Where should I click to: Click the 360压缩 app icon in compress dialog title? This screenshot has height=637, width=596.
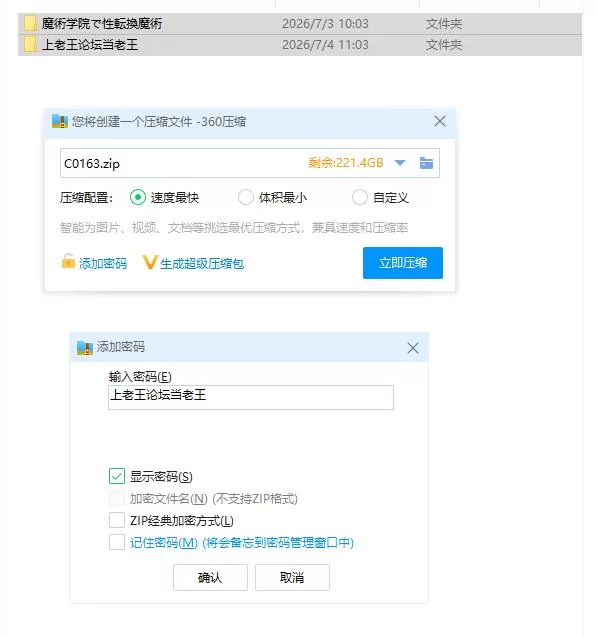pyautogui.click(x=60, y=121)
